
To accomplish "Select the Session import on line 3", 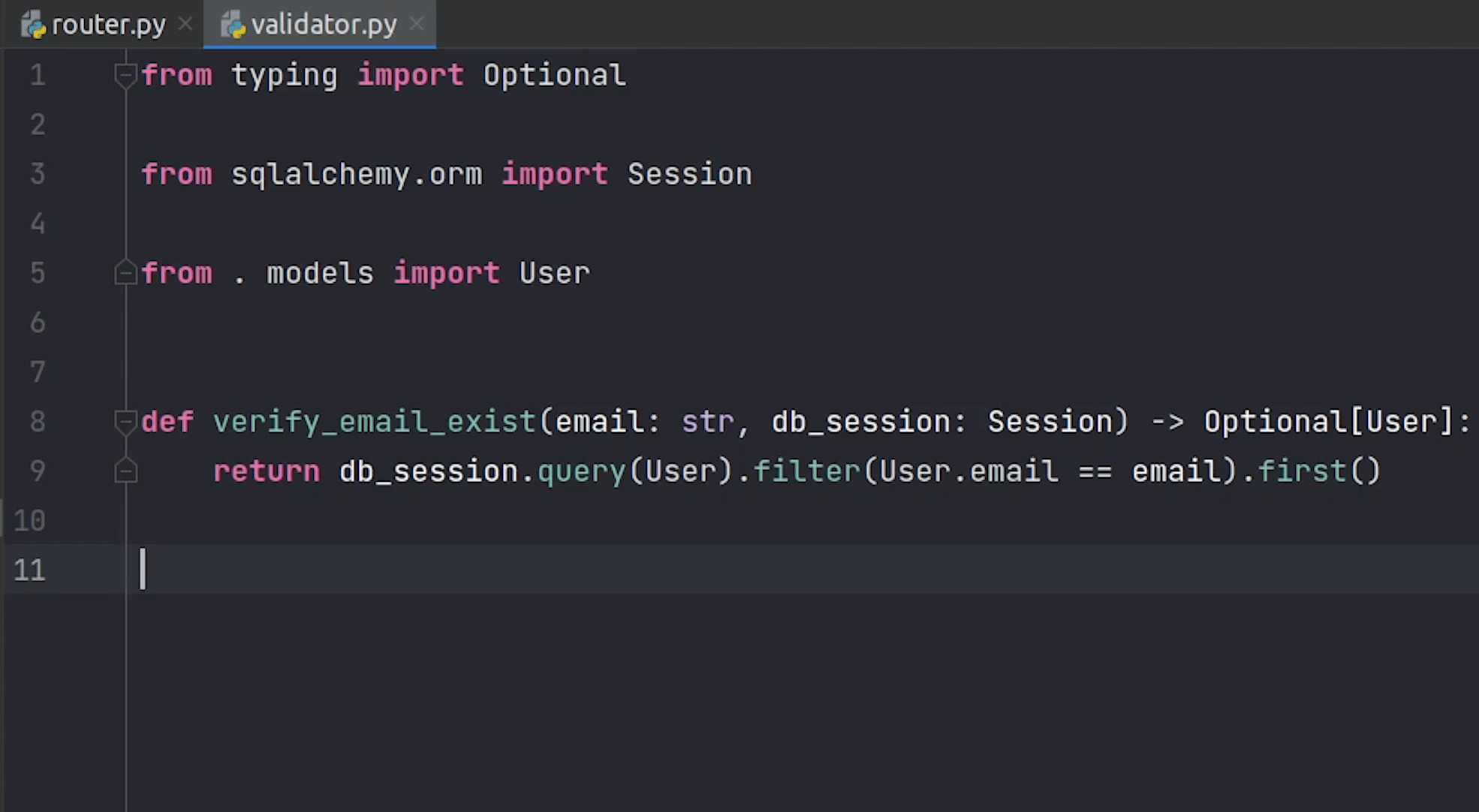I will (x=689, y=174).
